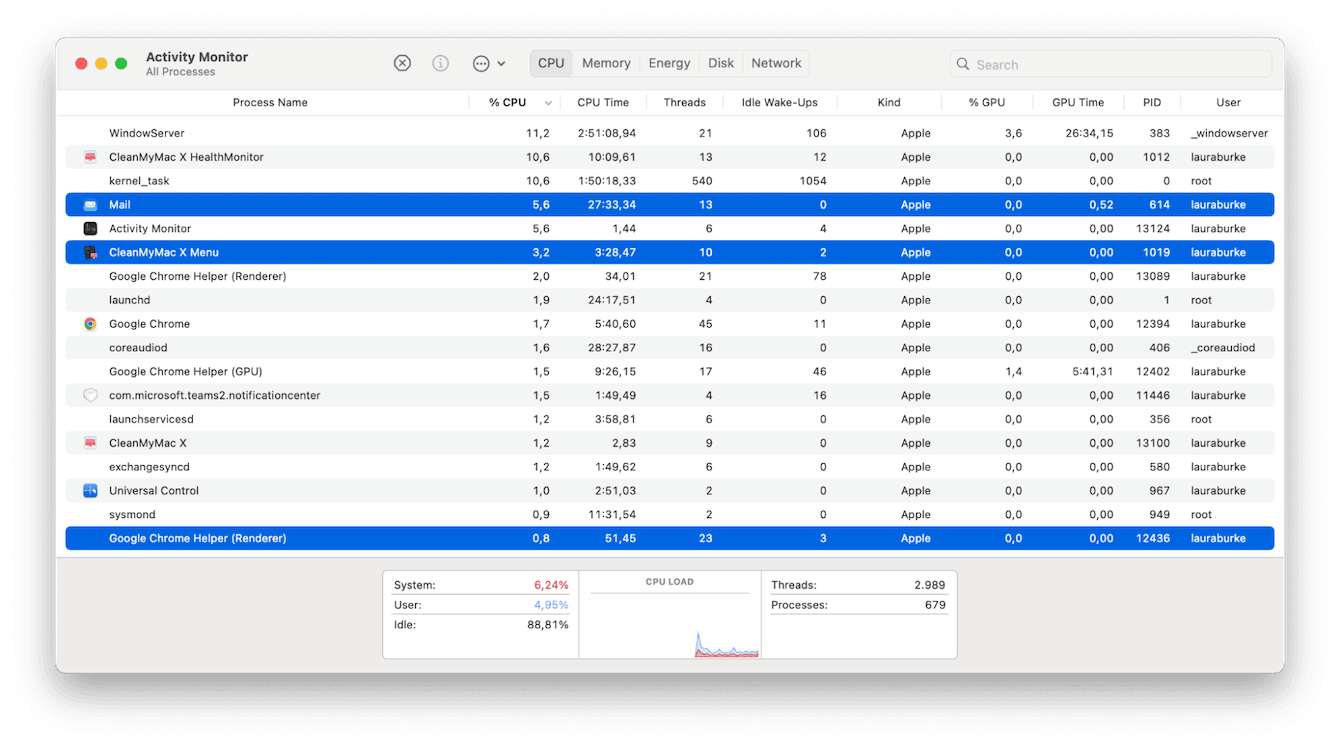Switch to the Memory tab
Screen dimensions: 1340x747
pyautogui.click(x=606, y=62)
